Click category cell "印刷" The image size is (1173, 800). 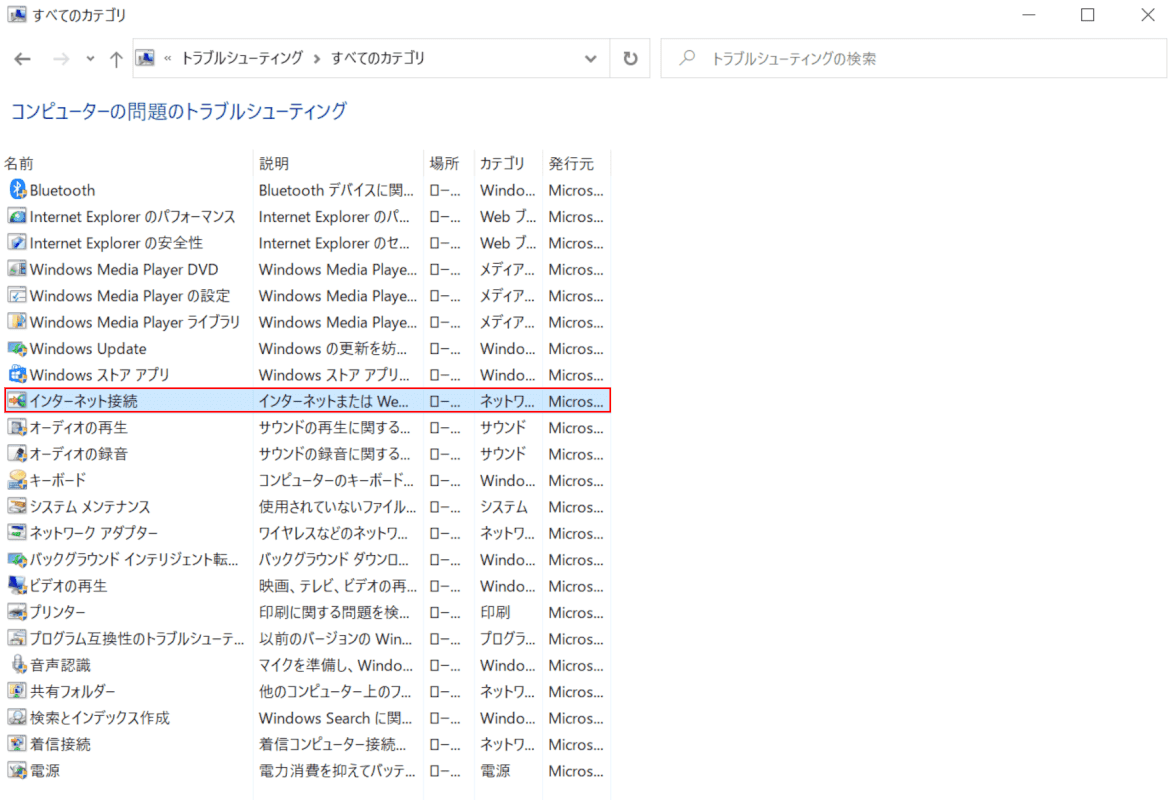[x=494, y=612]
